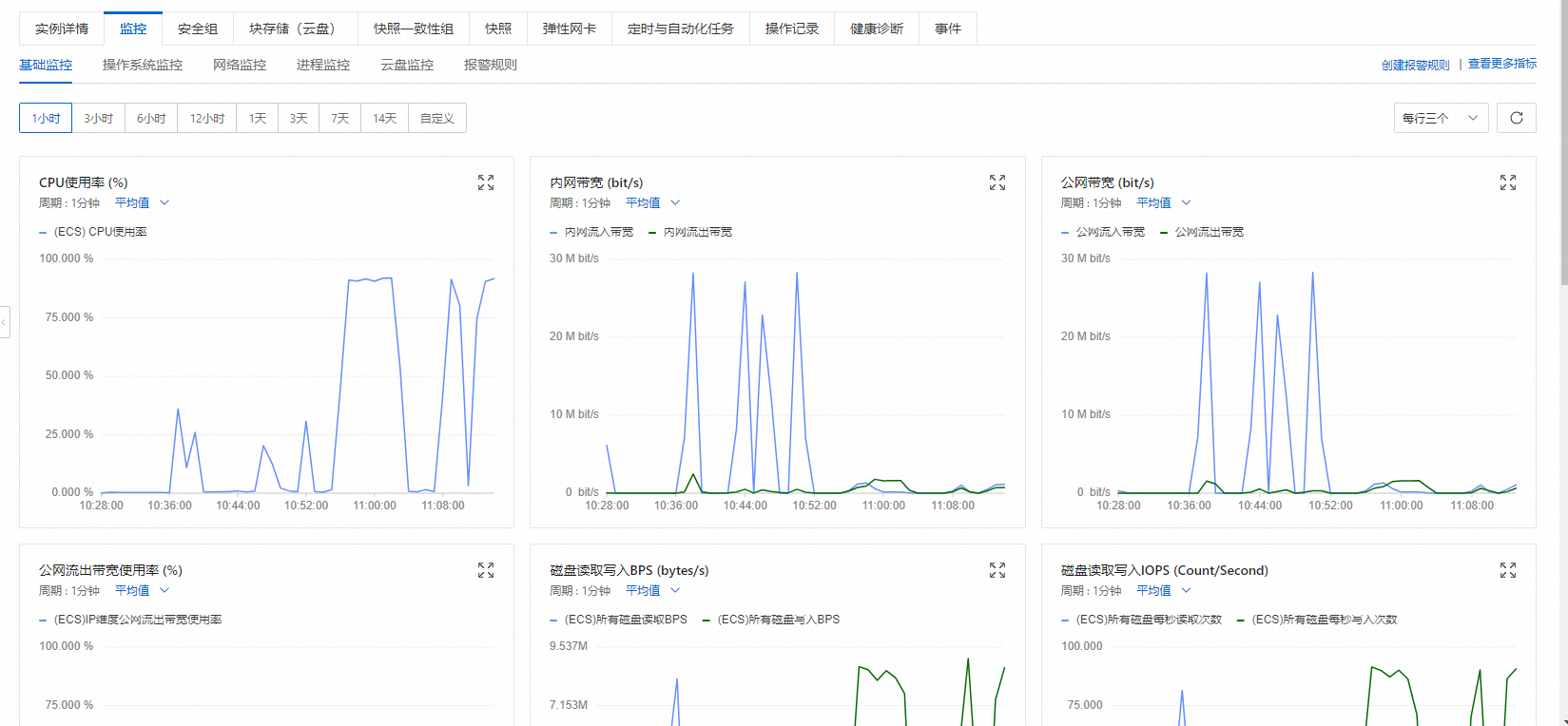Switch to 网络监控 sub-tab
The height and width of the screenshot is (726, 1568).
click(240, 66)
